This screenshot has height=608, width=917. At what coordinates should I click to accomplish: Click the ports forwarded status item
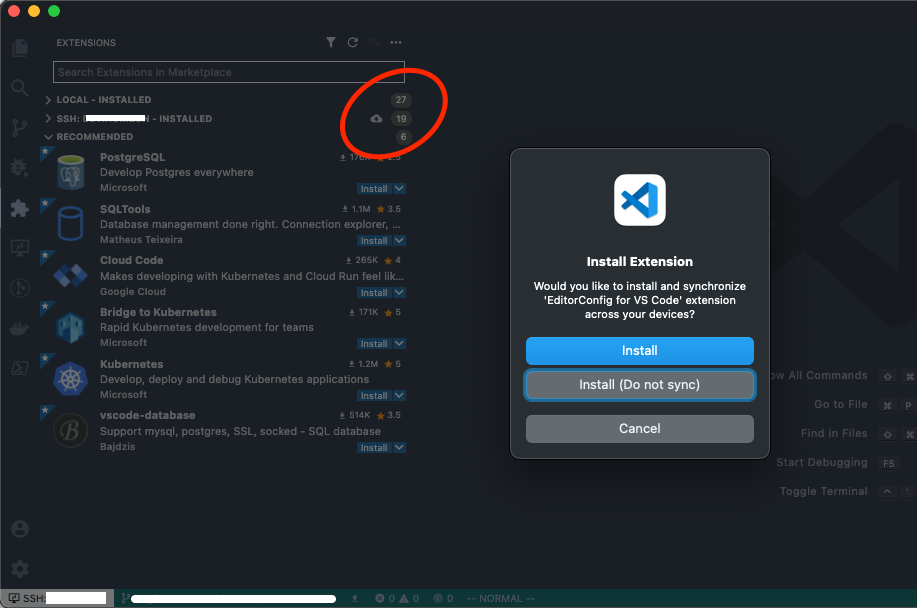[443, 598]
